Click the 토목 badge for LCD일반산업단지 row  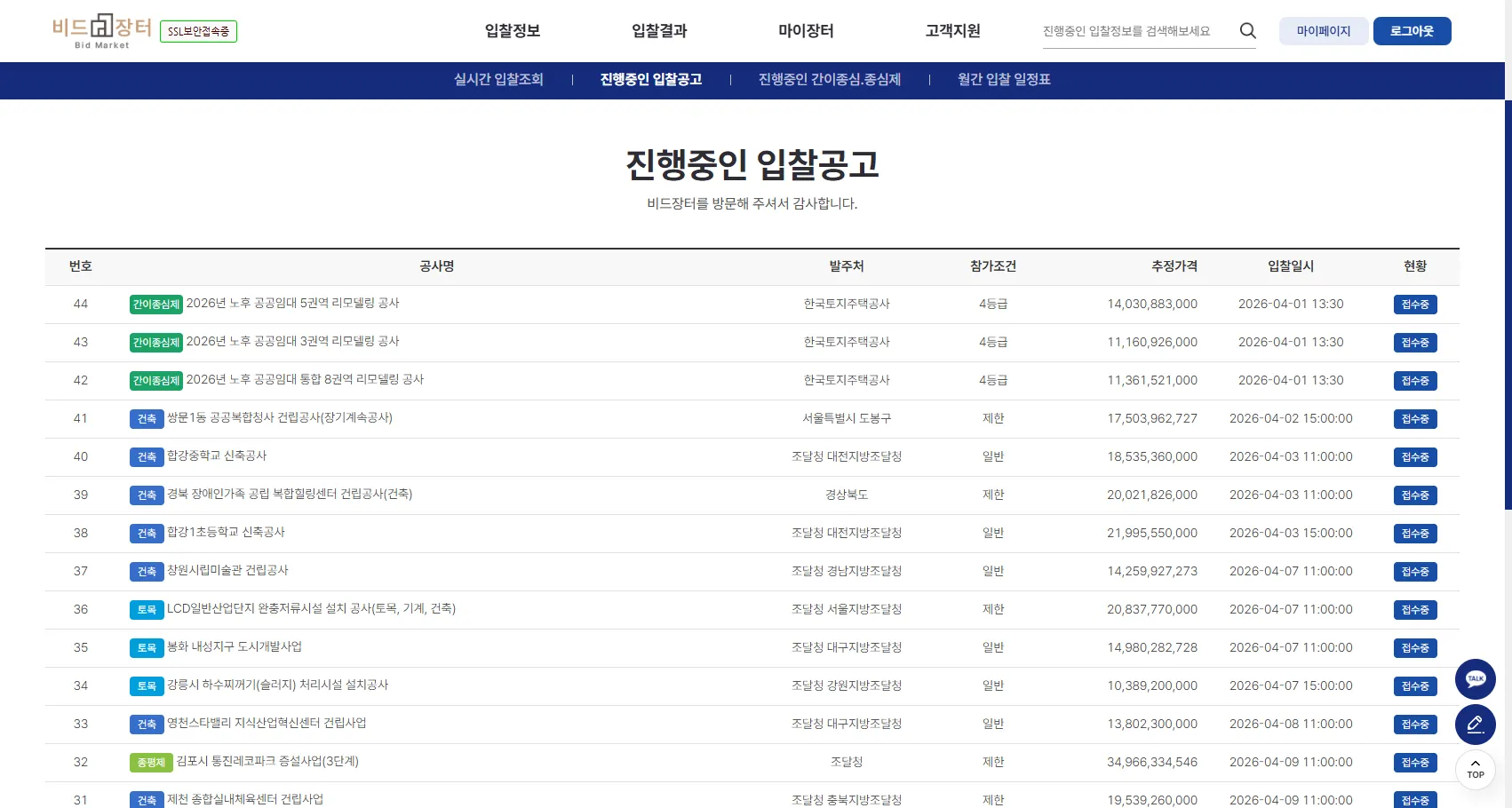point(147,610)
